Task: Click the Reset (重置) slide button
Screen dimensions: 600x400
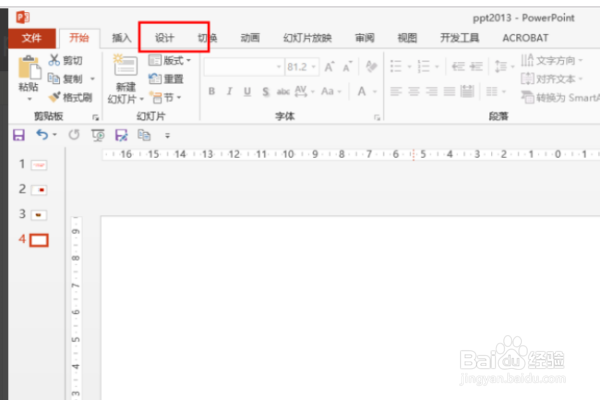Action: point(166,79)
